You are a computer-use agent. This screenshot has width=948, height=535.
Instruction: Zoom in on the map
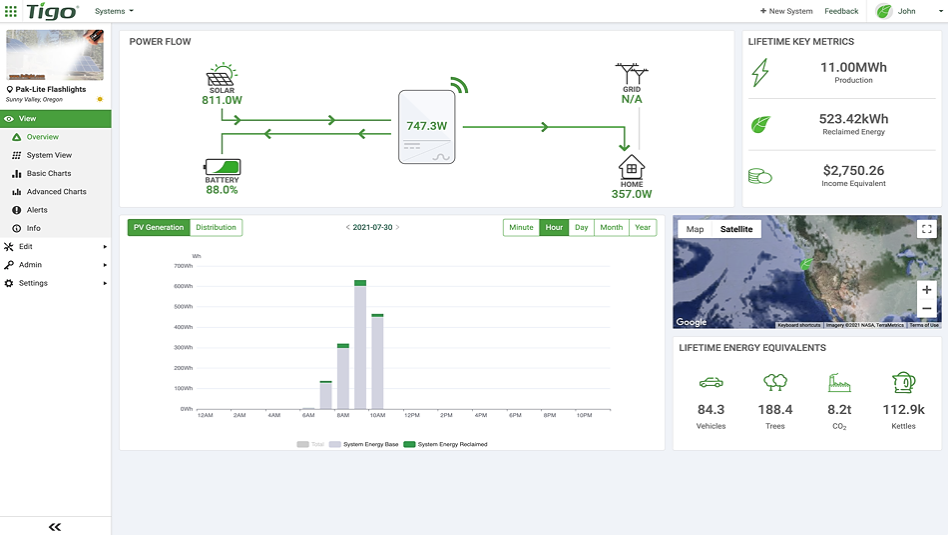coord(927,290)
